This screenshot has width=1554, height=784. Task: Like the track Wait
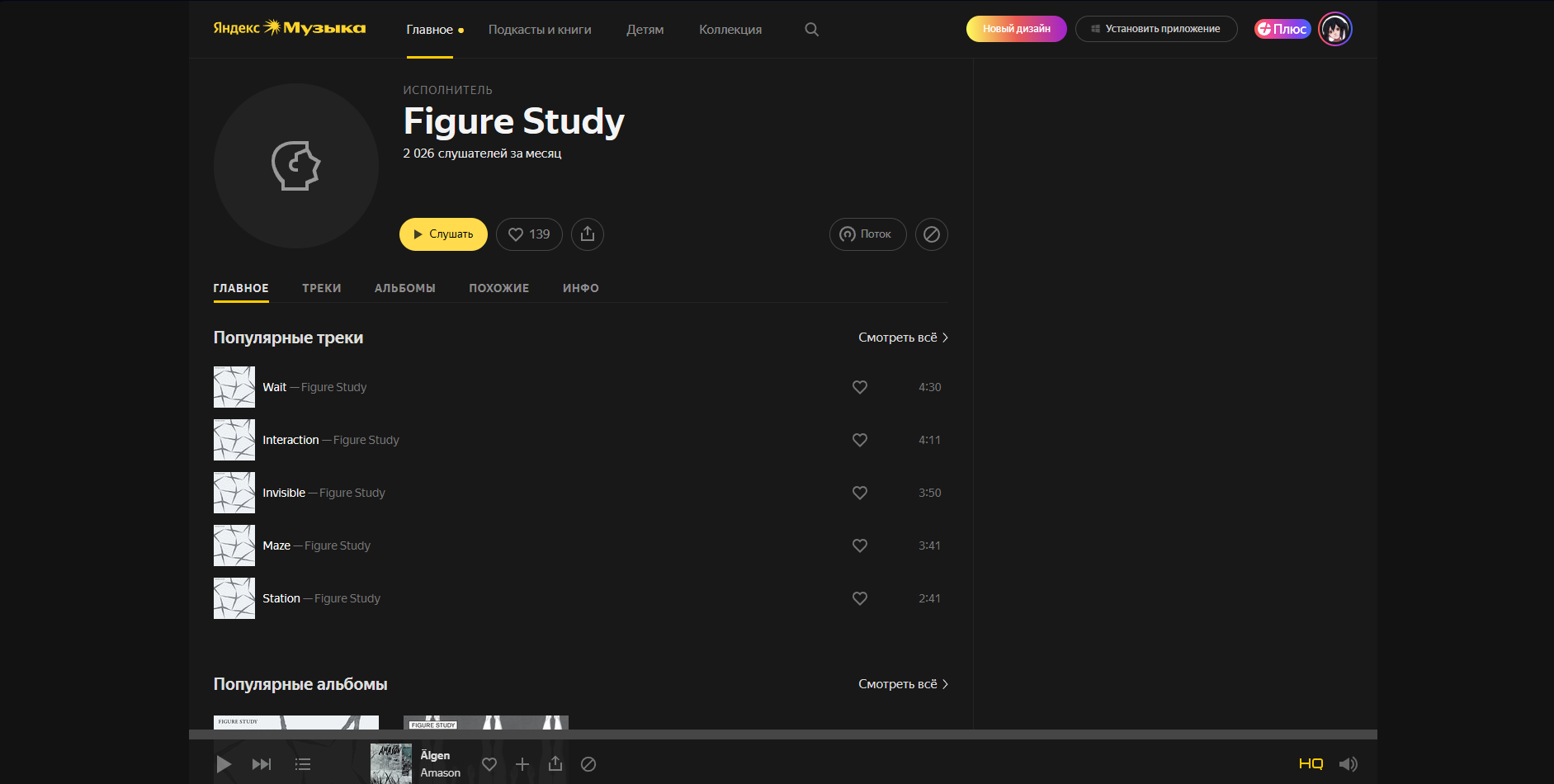pyautogui.click(x=860, y=387)
